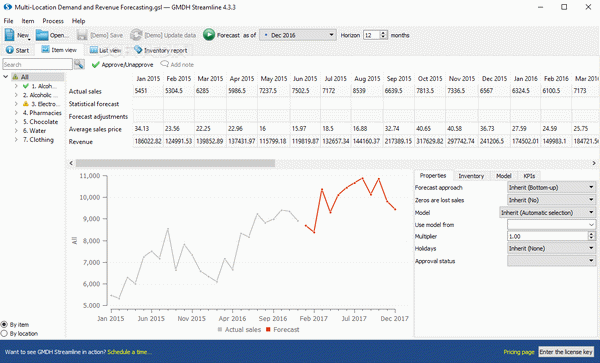Open the Dec 2016 forecast date dropdown
This screenshot has height=363, width=600.
pos(298,35)
